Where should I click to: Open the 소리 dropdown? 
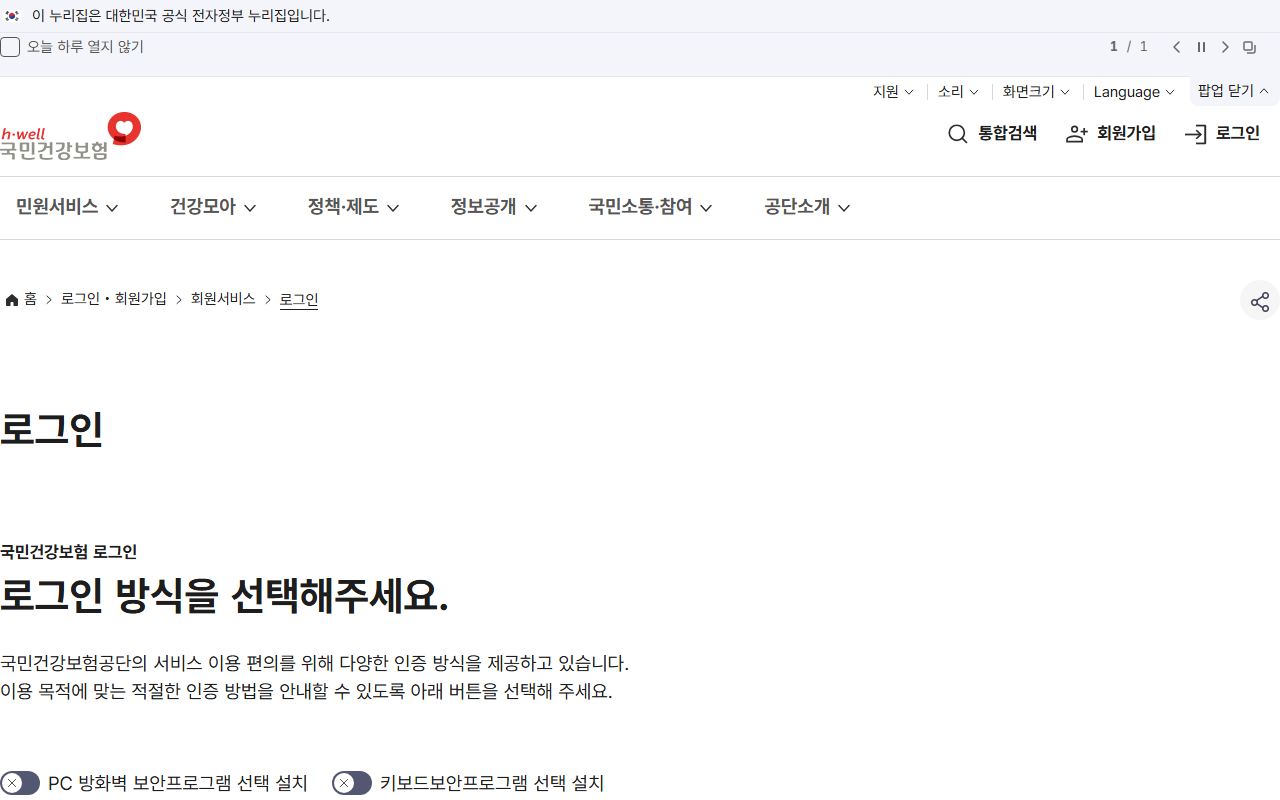tap(957, 92)
